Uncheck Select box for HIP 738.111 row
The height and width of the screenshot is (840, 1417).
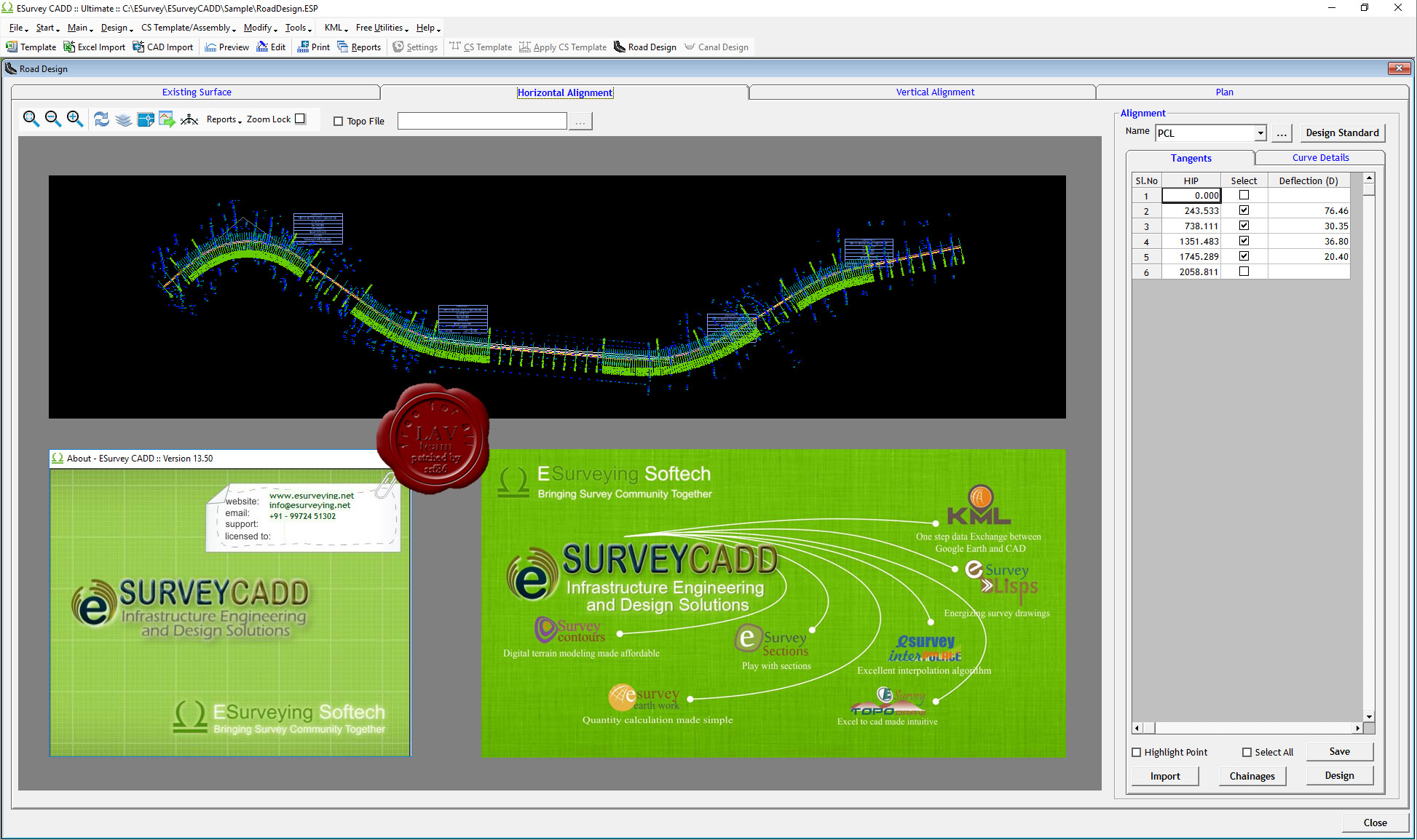coord(1244,226)
